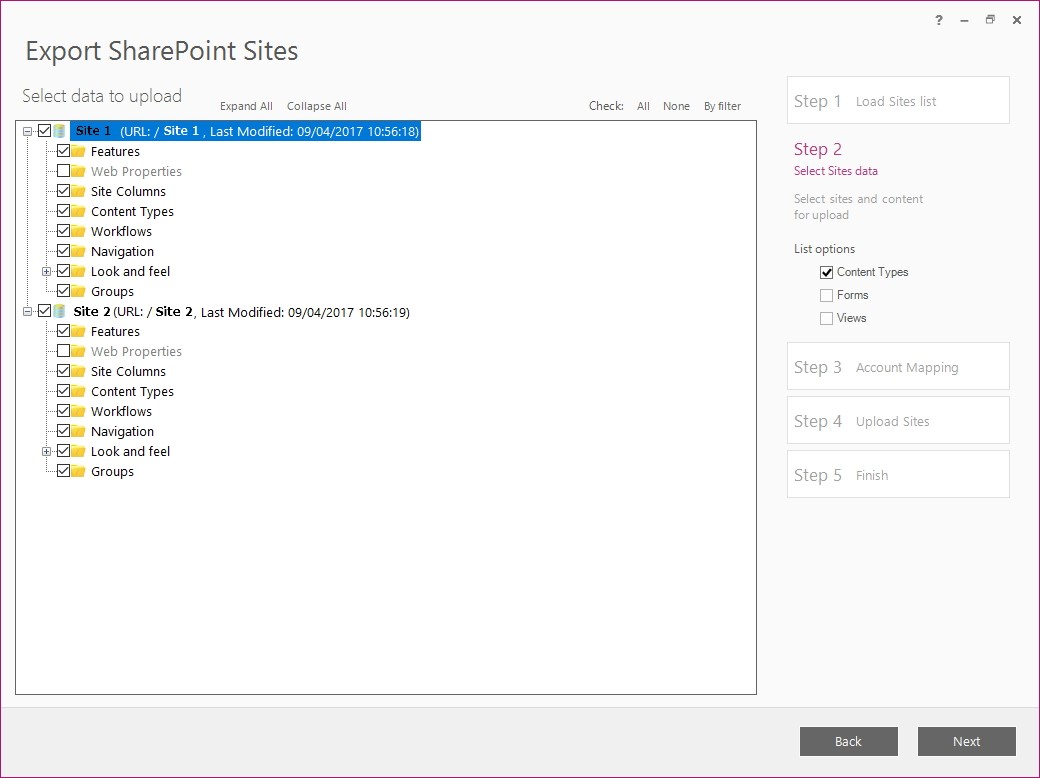Image resolution: width=1040 pixels, height=778 pixels.
Task: Click the Features folder icon under Site 2
Action: click(x=78, y=331)
